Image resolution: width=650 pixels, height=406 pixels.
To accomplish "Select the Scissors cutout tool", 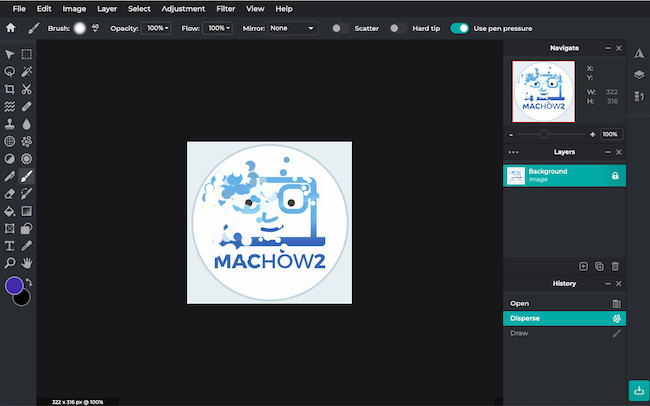I will 27,88.
